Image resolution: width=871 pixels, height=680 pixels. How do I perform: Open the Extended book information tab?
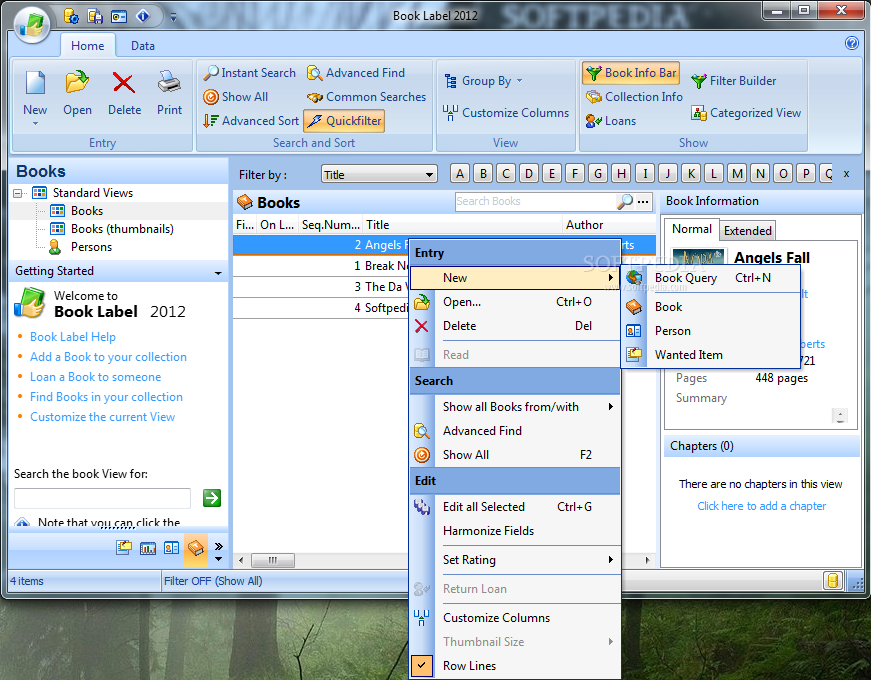tap(748, 231)
